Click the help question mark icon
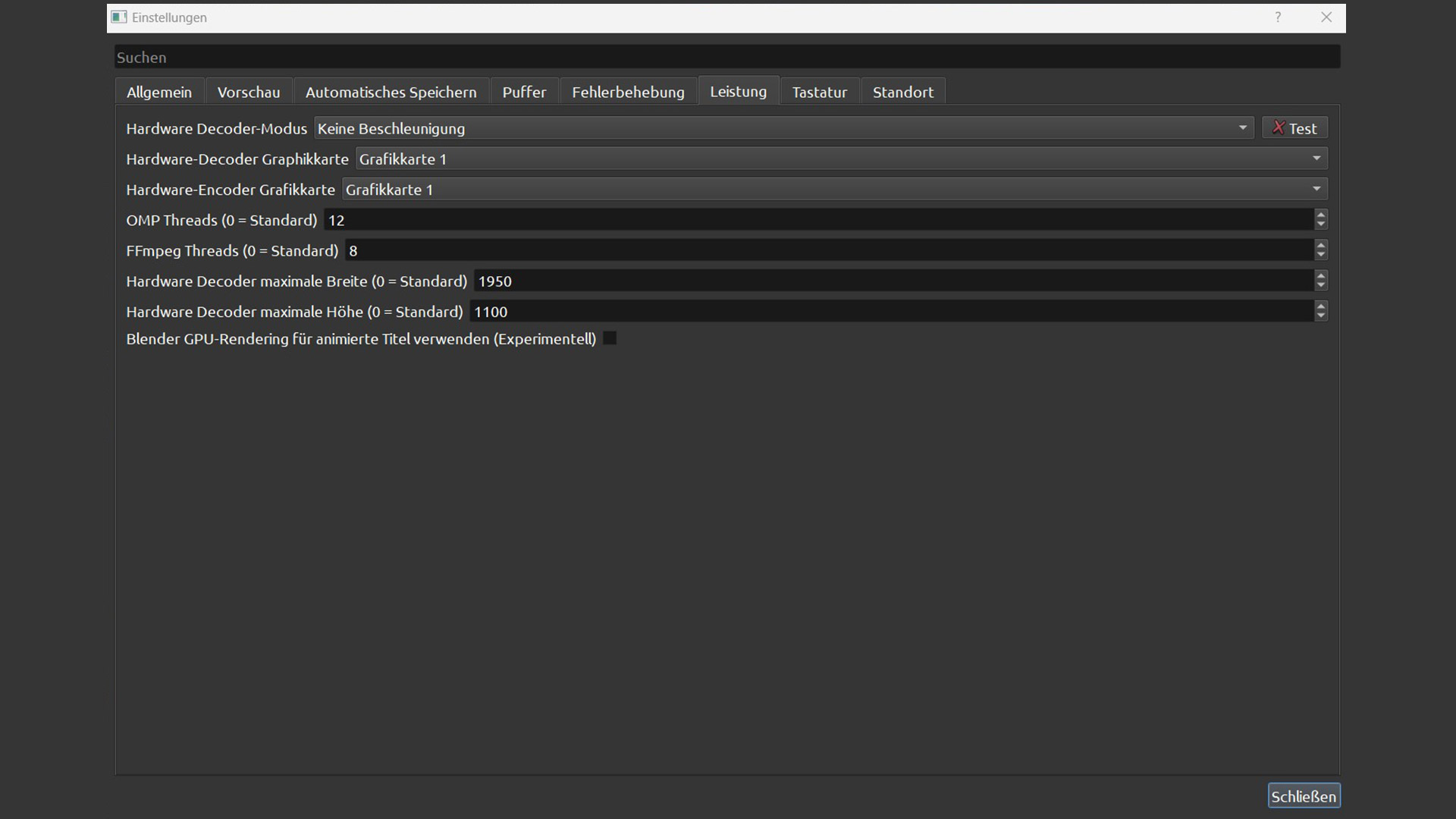The height and width of the screenshot is (819, 1456). tap(1278, 17)
